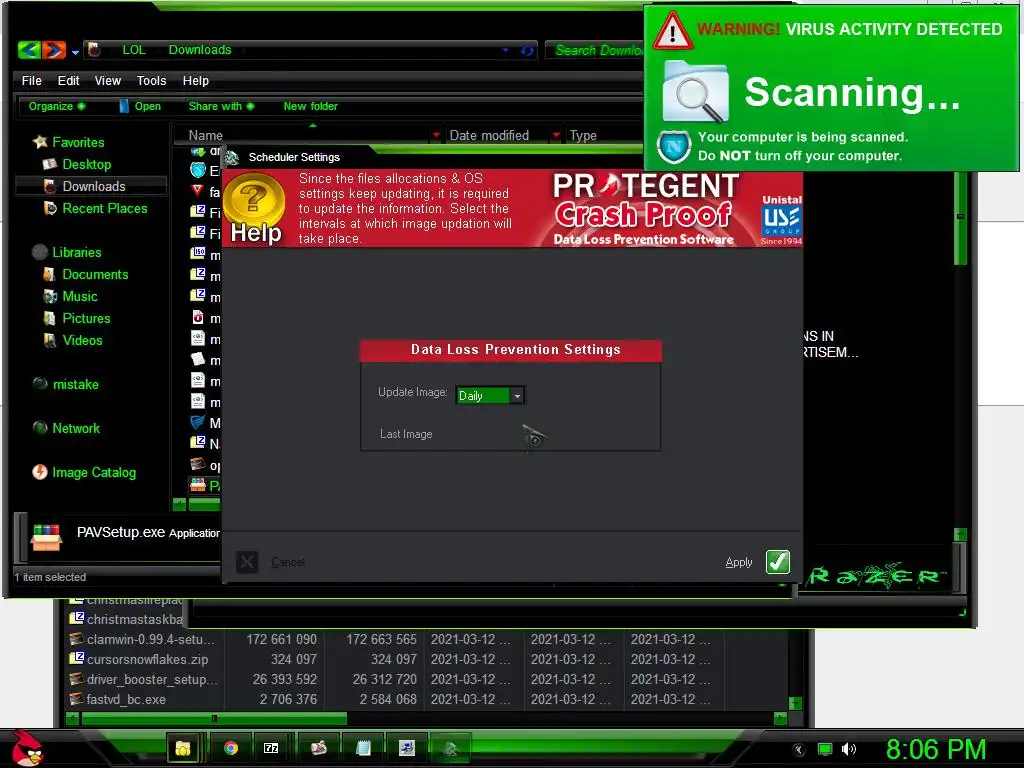This screenshot has height=768, width=1024.
Task: Open the Name column filter arrow
Action: [436, 135]
